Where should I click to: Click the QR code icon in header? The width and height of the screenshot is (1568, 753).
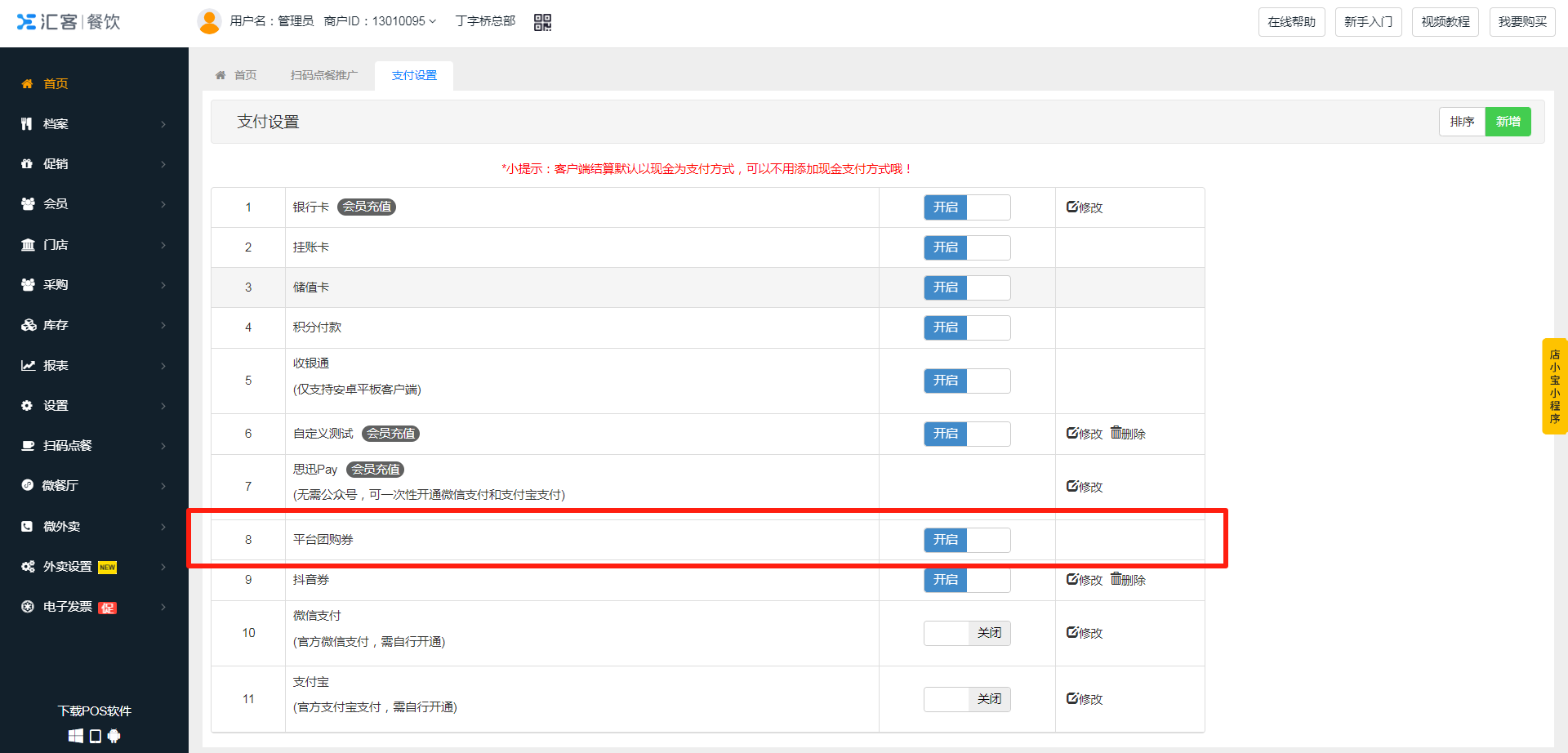point(542,22)
